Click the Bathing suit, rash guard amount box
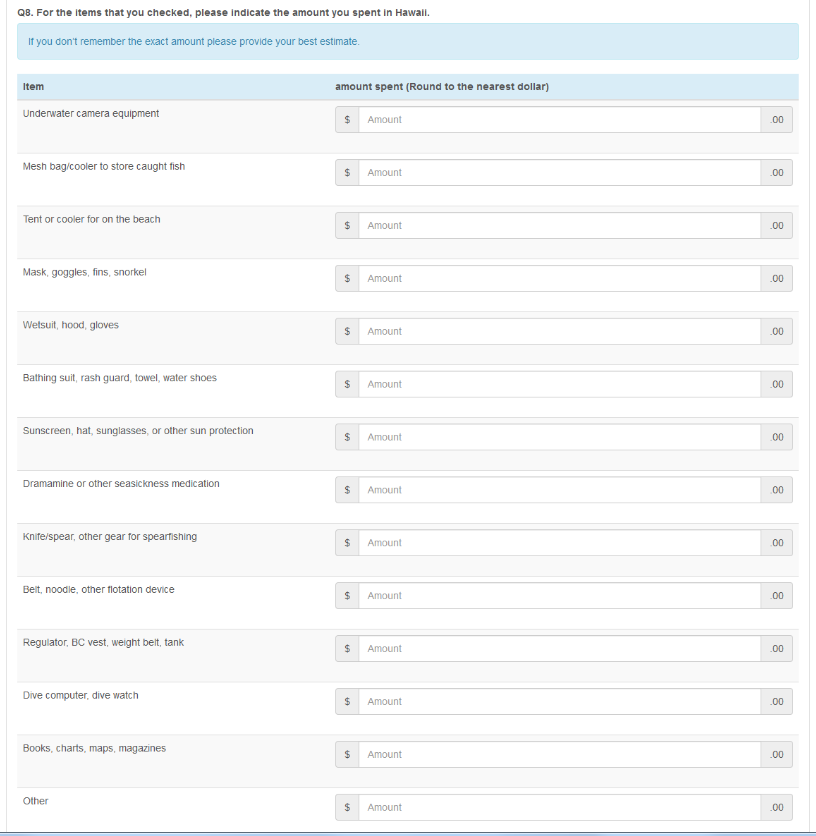This screenshot has width=816, height=836. pyautogui.click(x=560, y=384)
